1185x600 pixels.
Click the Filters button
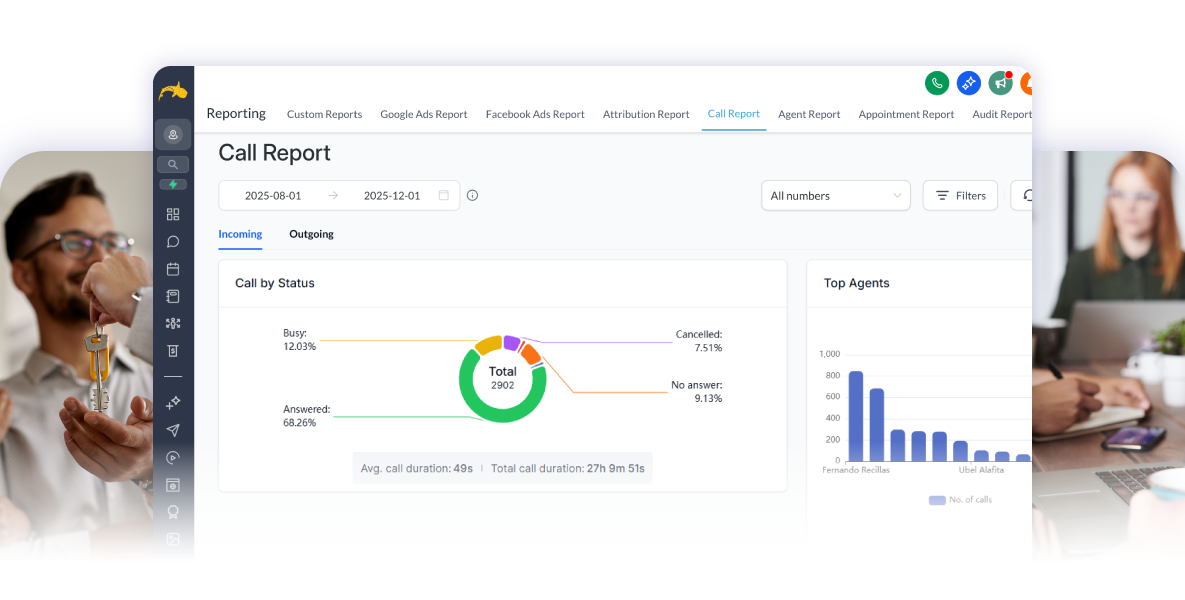(x=960, y=196)
